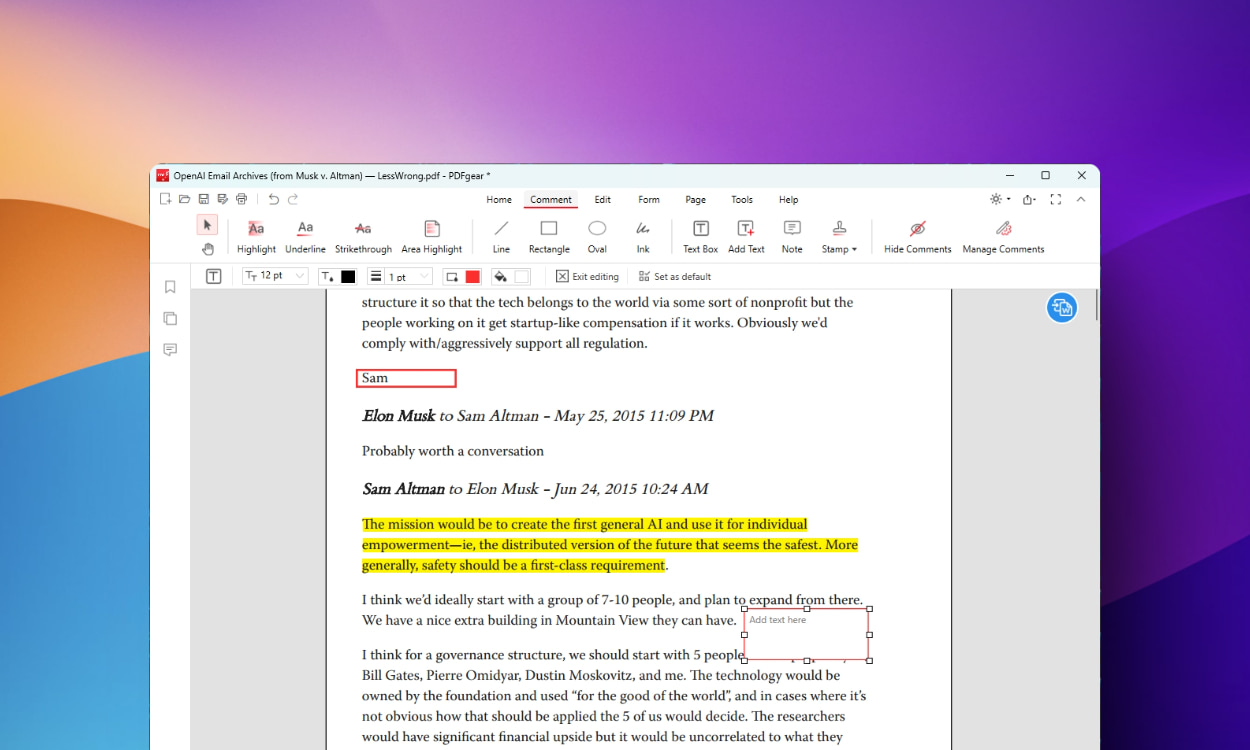Open the Tools menu
Screen dimensions: 1250x750
coord(741,199)
